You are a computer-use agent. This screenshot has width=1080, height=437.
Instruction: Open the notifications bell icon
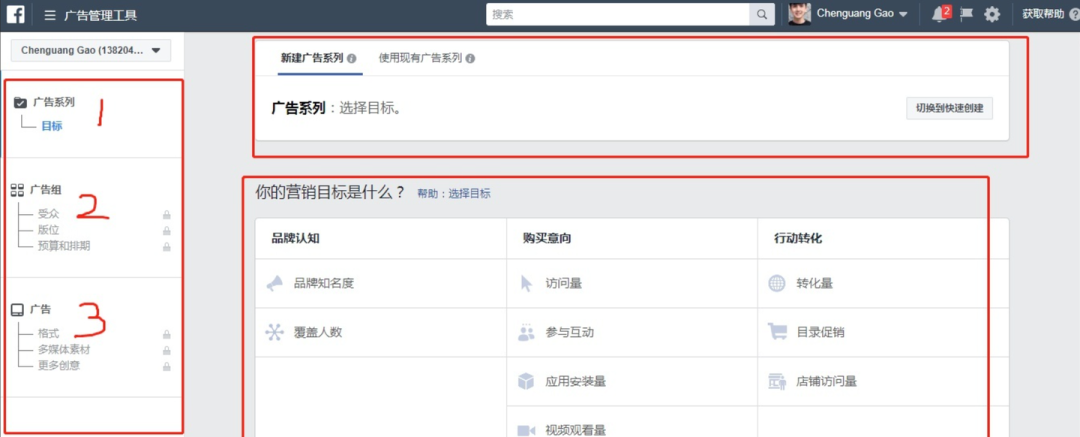[x=938, y=14]
